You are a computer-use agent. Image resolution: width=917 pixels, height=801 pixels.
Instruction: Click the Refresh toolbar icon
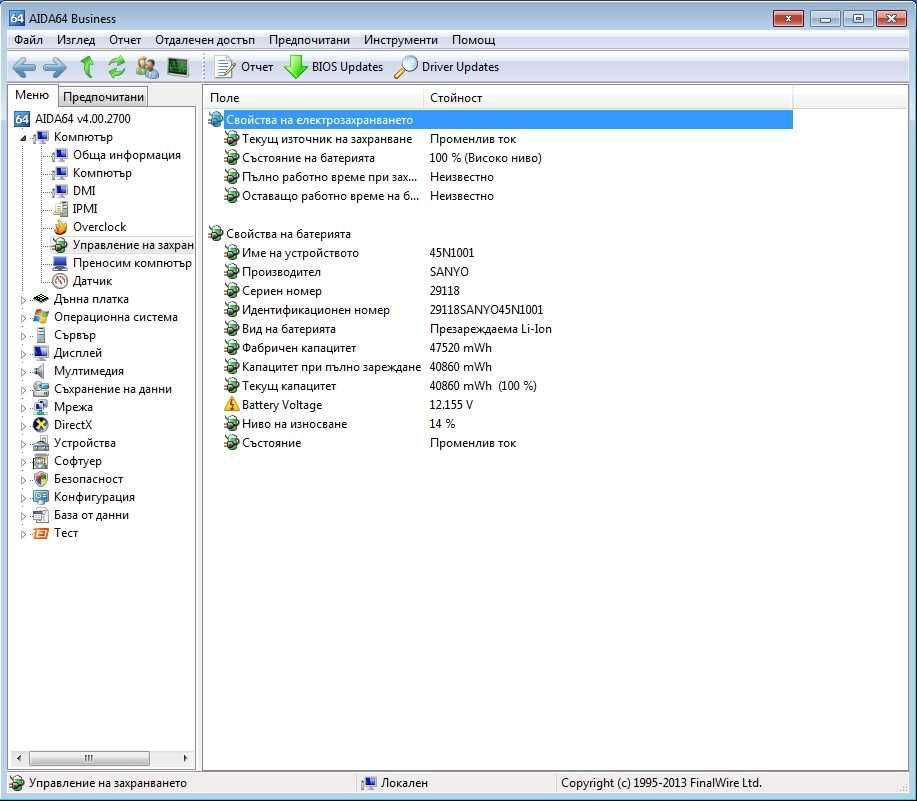point(116,67)
